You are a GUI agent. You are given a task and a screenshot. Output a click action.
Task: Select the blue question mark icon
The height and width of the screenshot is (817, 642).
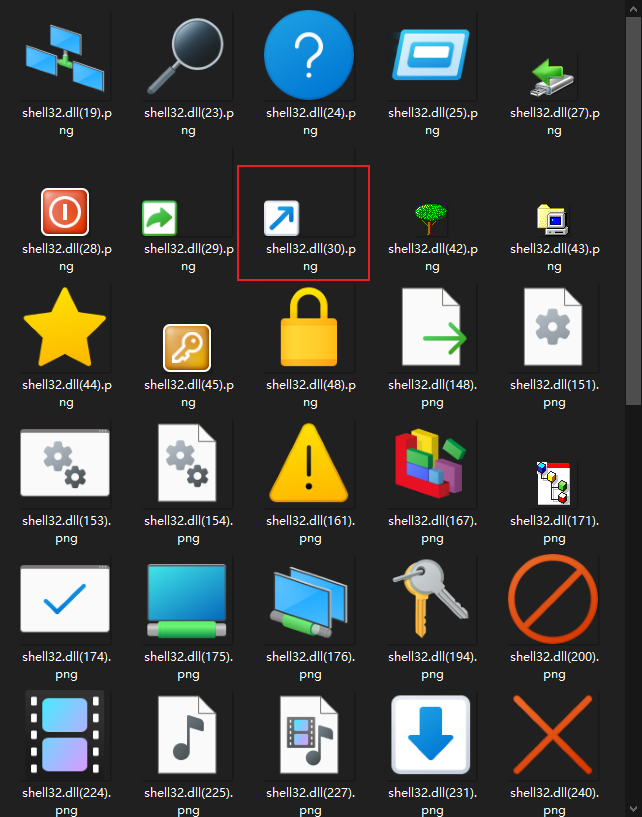(309, 55)
